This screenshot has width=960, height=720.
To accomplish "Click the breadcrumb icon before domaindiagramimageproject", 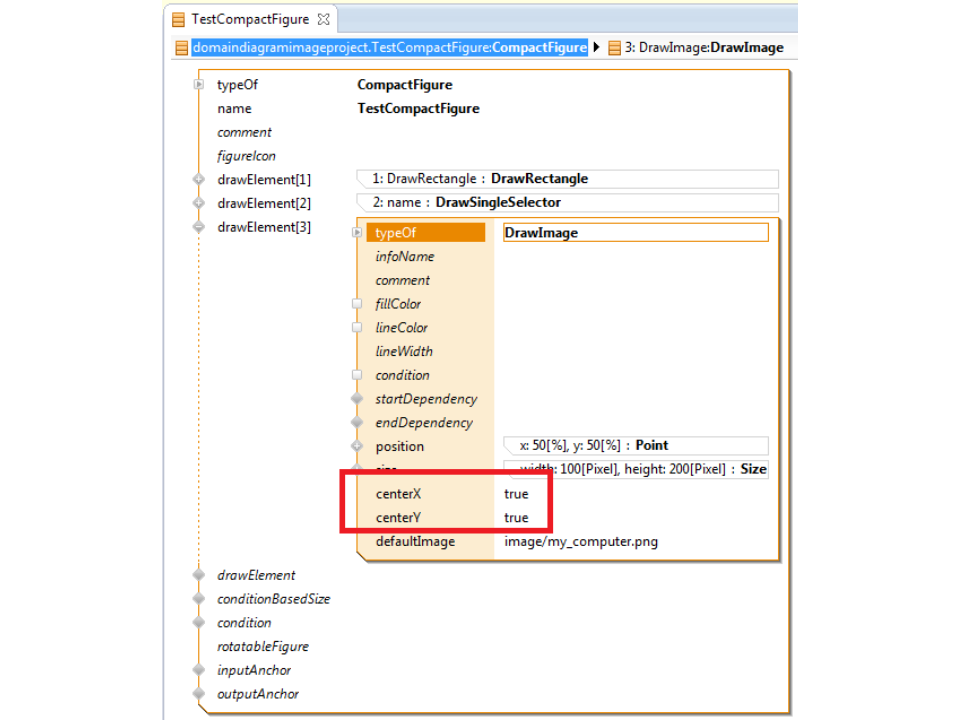I will (x=181, y=48).
